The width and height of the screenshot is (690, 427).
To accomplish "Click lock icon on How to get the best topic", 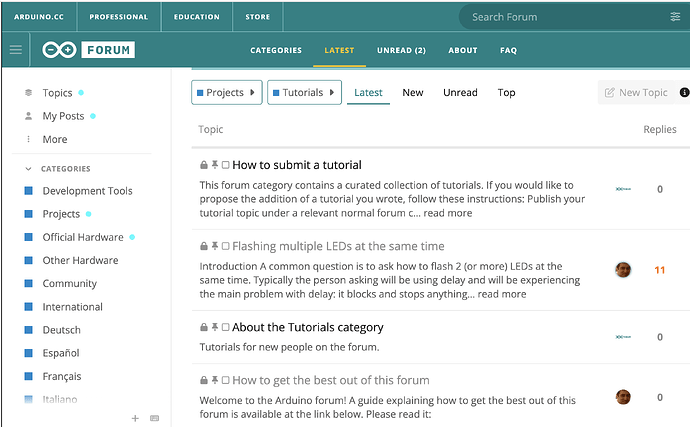I will tap(203, 380).
